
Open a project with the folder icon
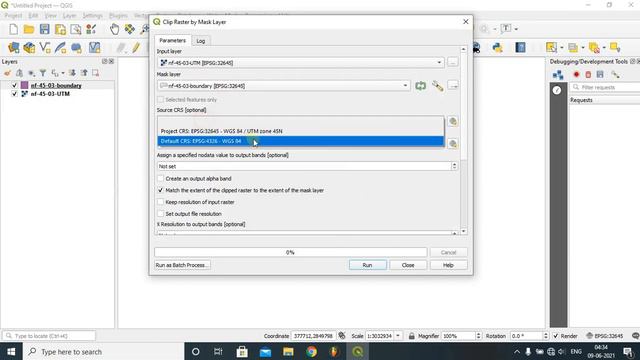point(29,29)
